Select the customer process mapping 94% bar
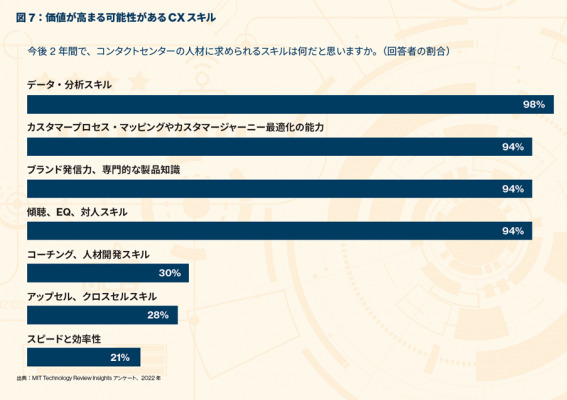Image resolution: width=567 pixels, height=400 pixels. coord(280,147)
